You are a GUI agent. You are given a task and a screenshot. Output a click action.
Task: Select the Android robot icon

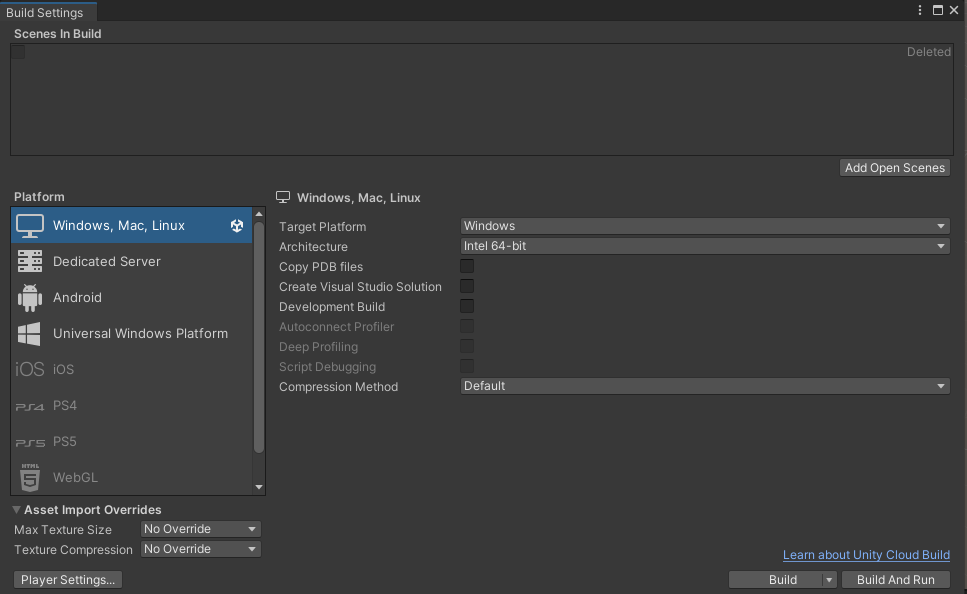point(30,298)
